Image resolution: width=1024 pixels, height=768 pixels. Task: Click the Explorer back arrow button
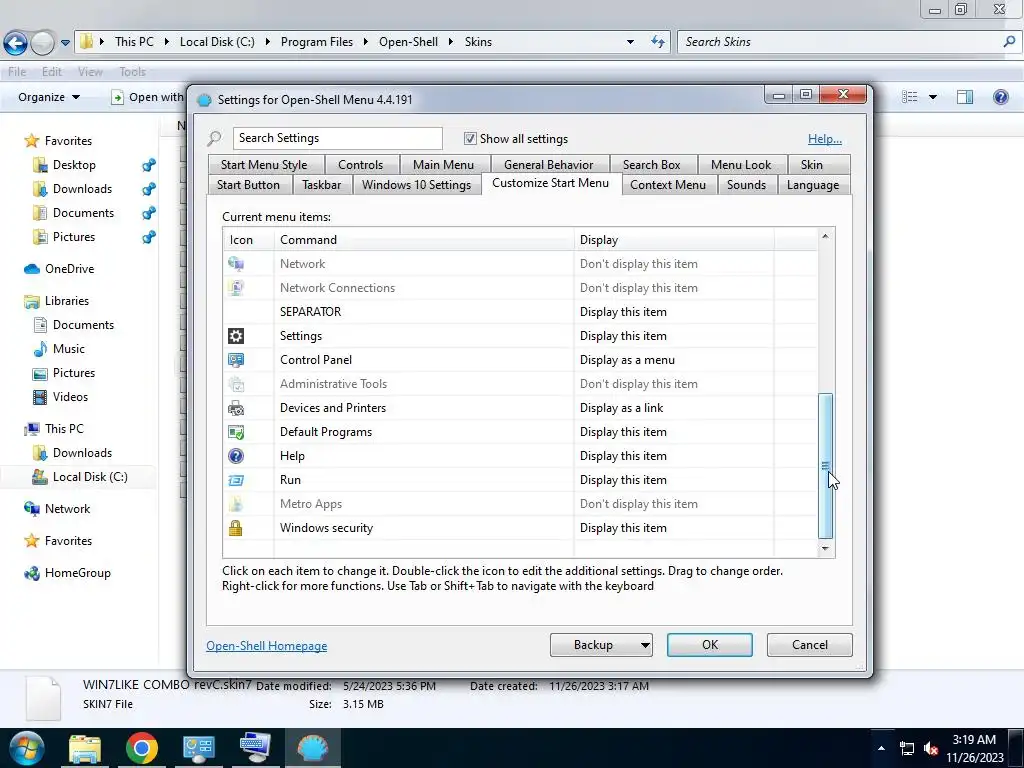pyautogui.click(x=16, y=43)
